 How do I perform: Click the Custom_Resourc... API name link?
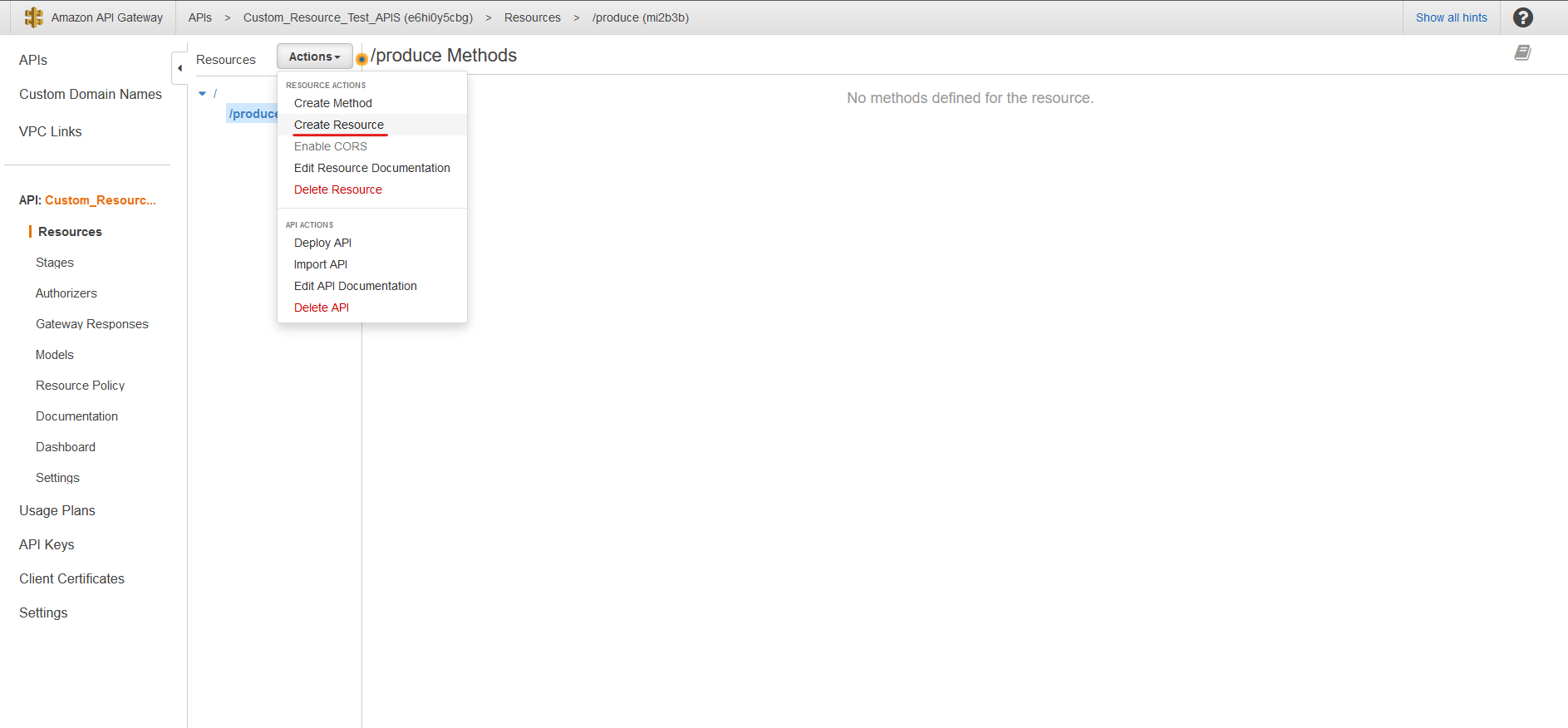pos(100,200)
